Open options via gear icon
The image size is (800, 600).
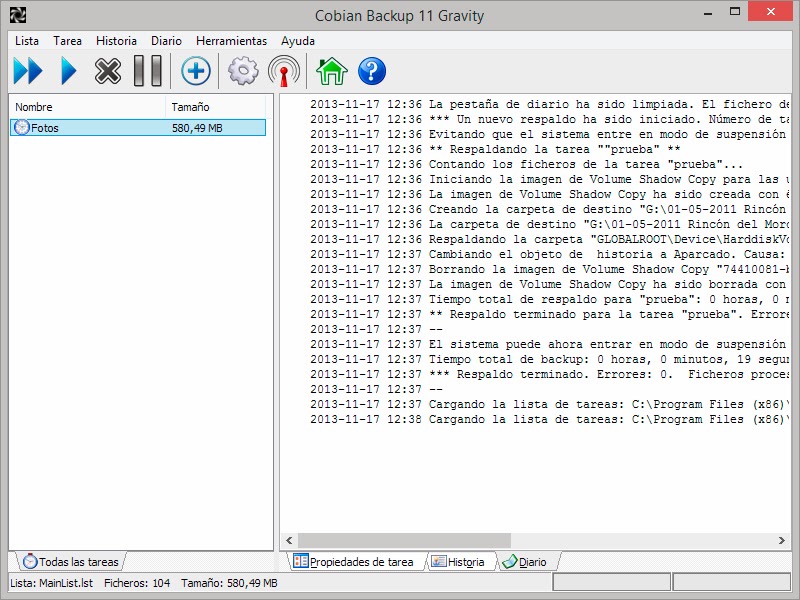243,71
